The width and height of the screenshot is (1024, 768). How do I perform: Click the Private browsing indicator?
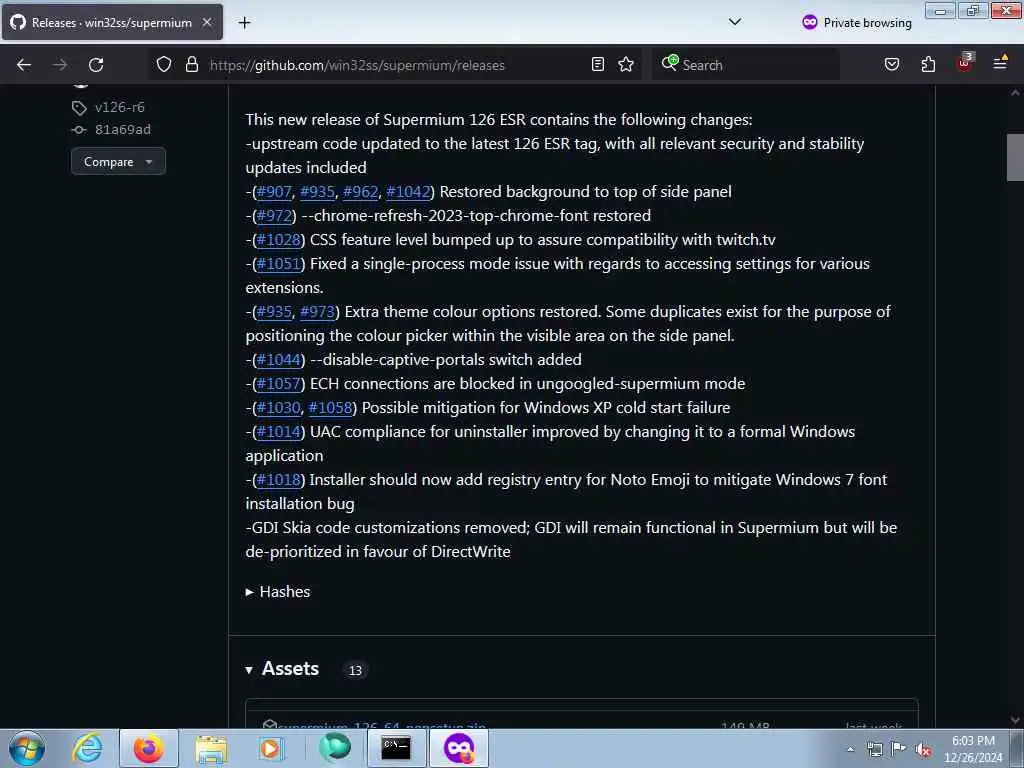pos(857,23)
